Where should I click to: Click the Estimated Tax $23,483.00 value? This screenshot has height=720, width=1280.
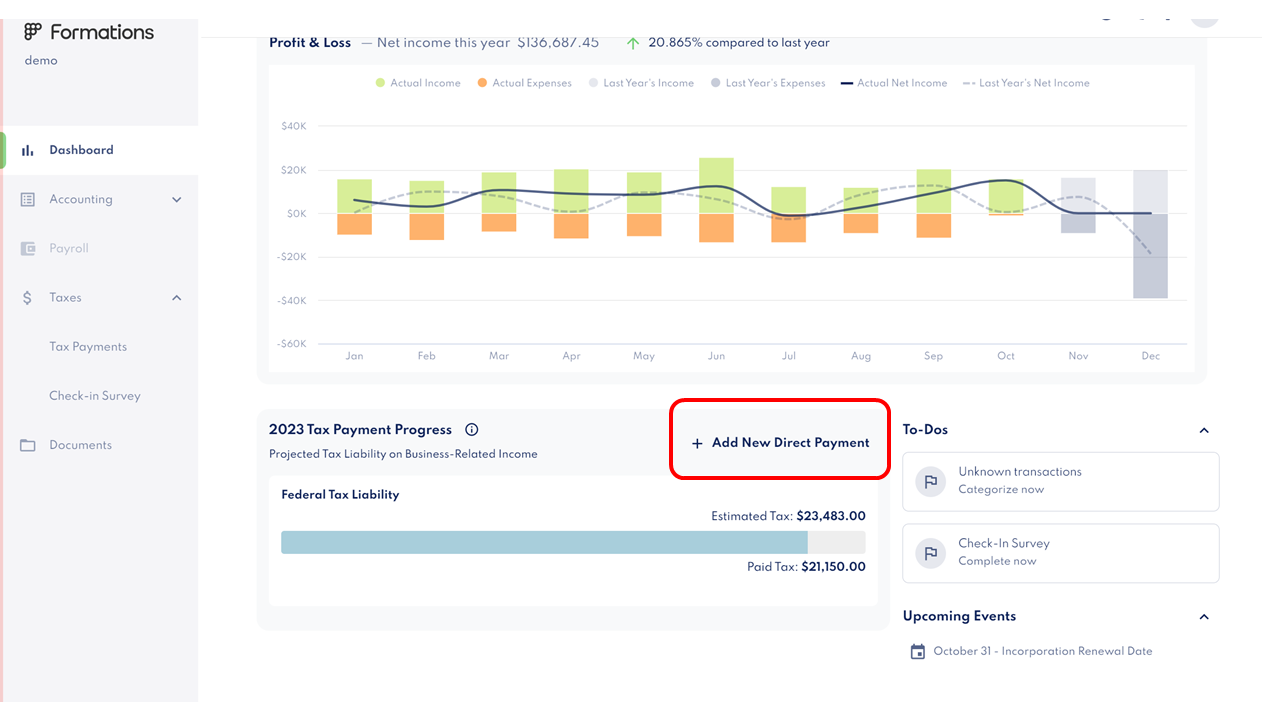pos(831,516)
